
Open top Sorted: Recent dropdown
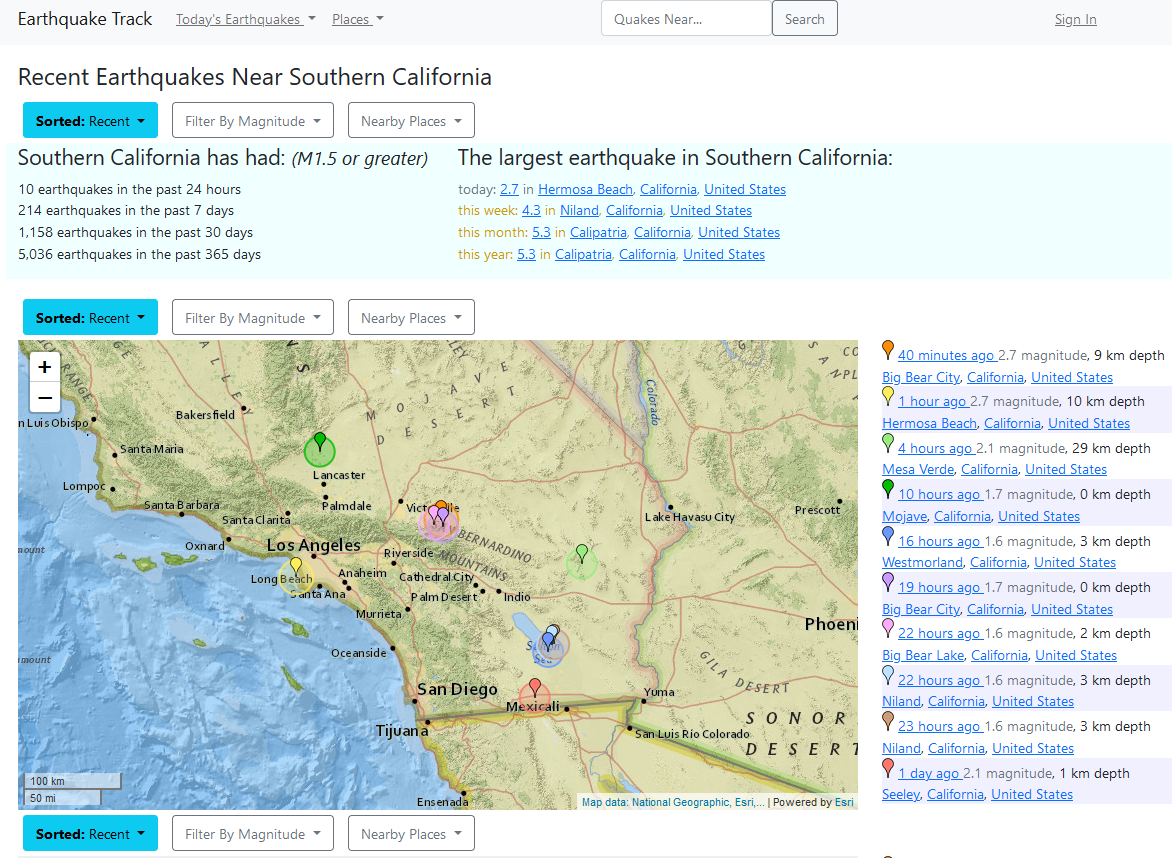[90, 120]
